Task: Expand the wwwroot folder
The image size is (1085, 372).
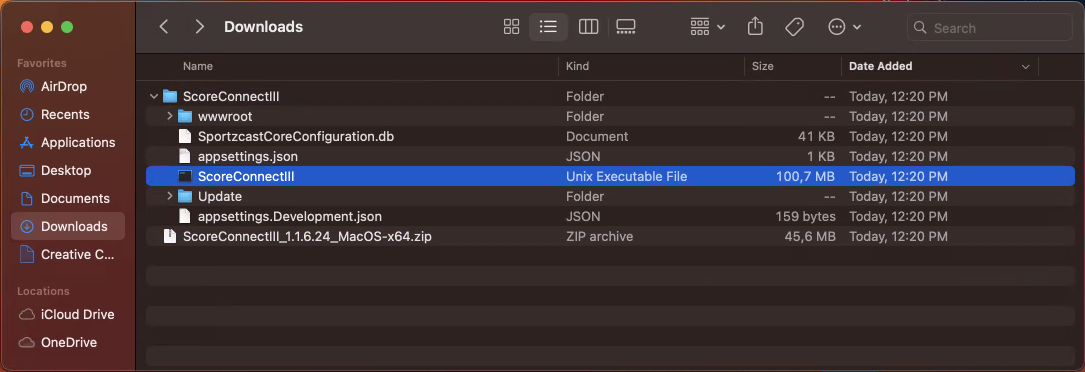Action: [x=170, y=116]
